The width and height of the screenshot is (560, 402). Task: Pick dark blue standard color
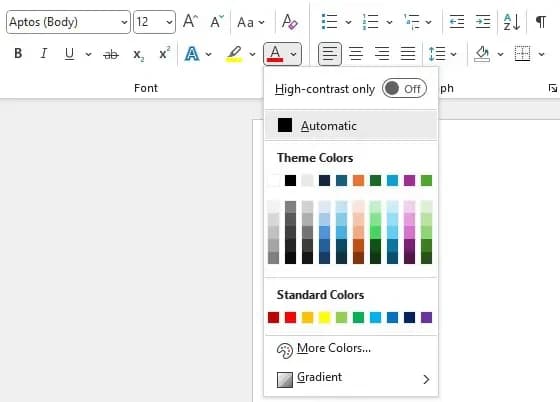click(x=409, y=317)
